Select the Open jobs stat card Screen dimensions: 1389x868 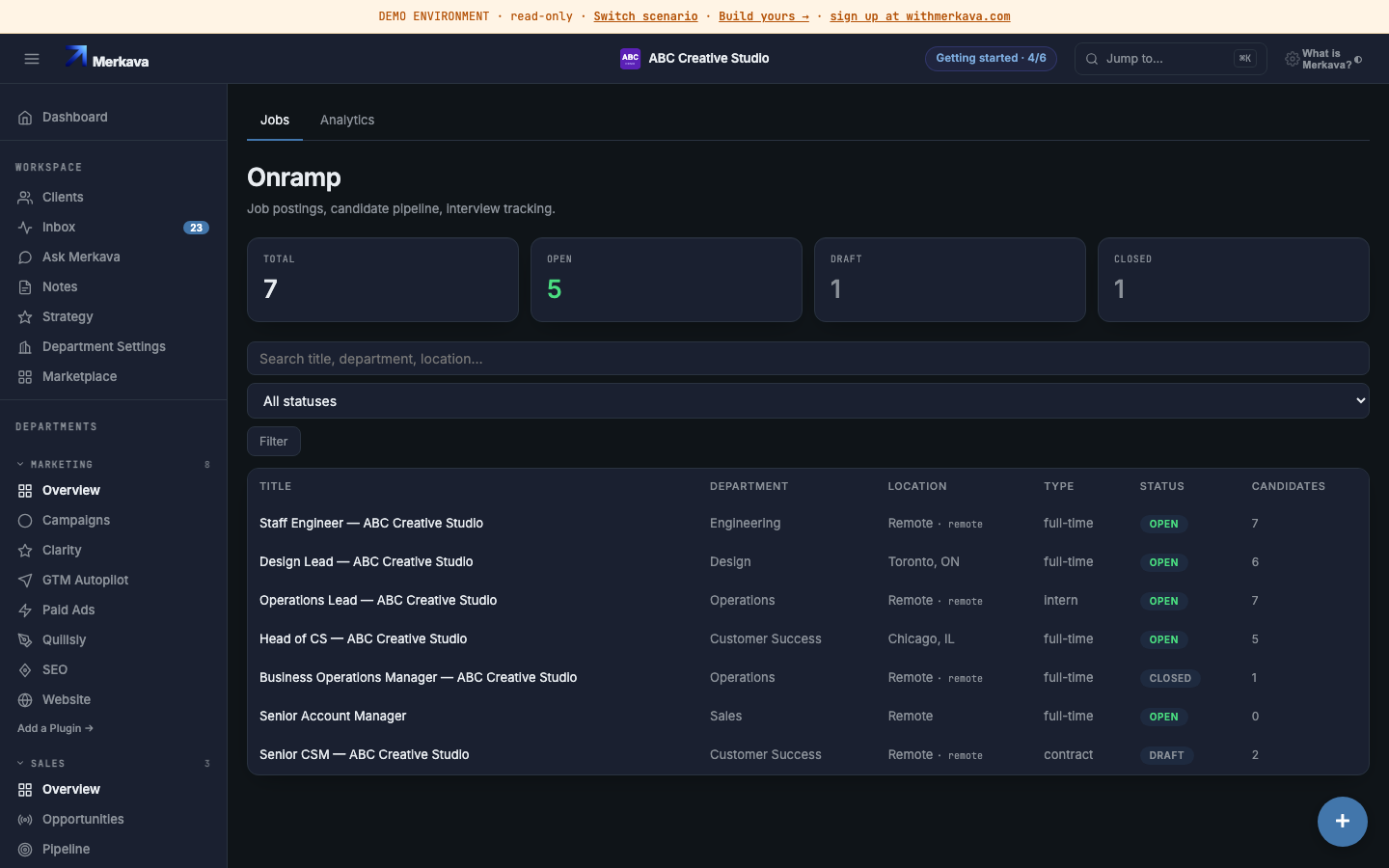[667, 280]
